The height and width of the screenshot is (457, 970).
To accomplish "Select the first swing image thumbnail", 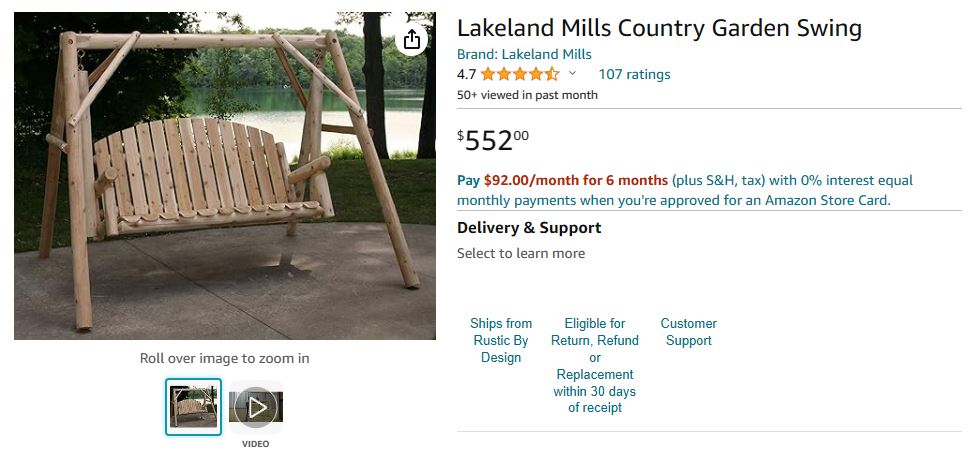I will [x=193, y=407].
